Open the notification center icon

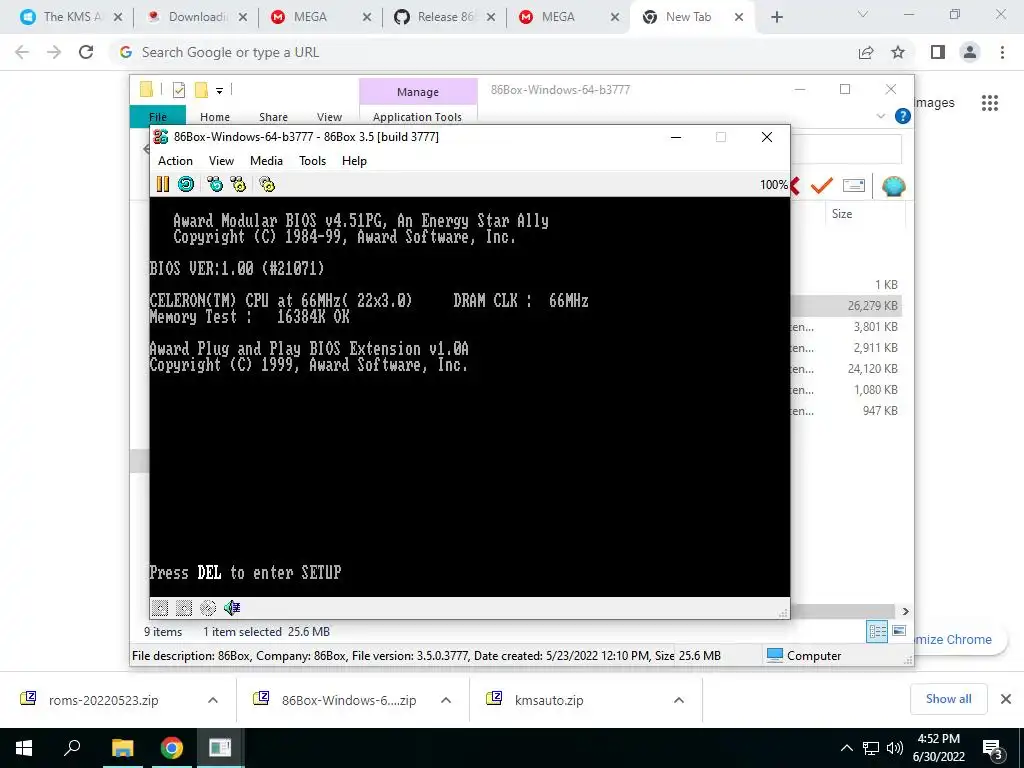pyautogui.click(x=993, y=748)
